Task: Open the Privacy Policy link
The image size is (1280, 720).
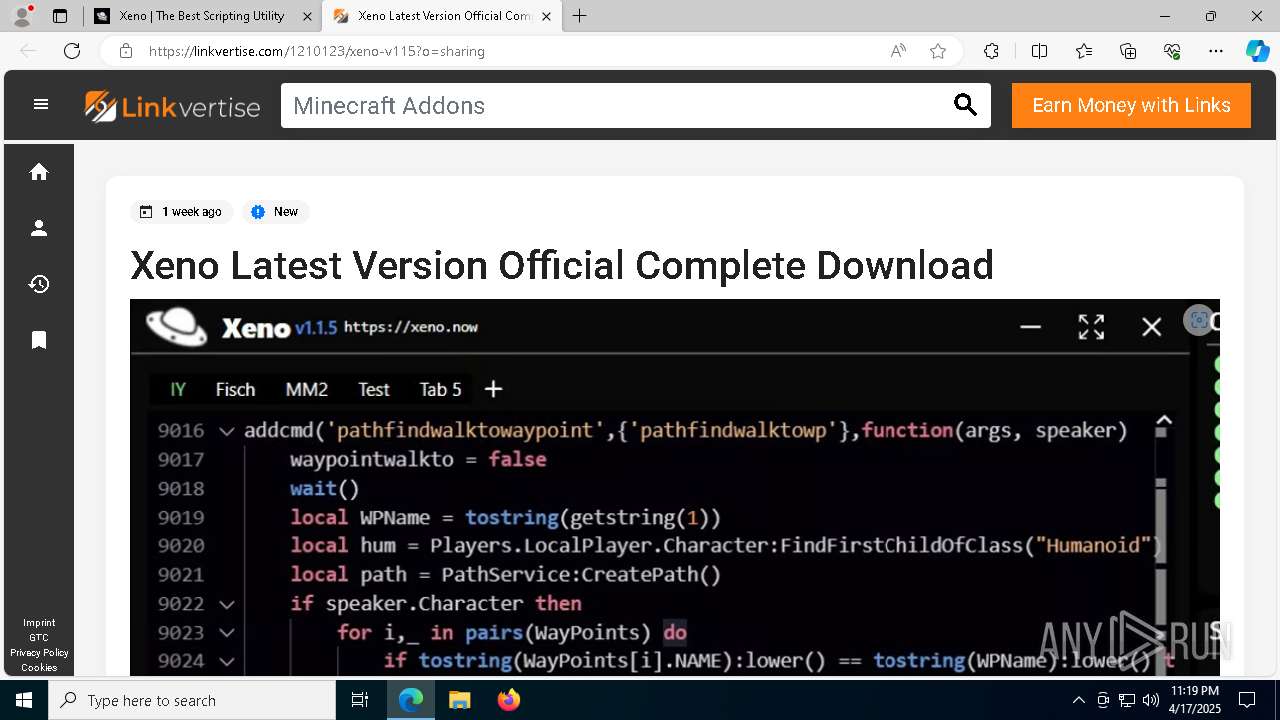Action: [x=39, y=653]
